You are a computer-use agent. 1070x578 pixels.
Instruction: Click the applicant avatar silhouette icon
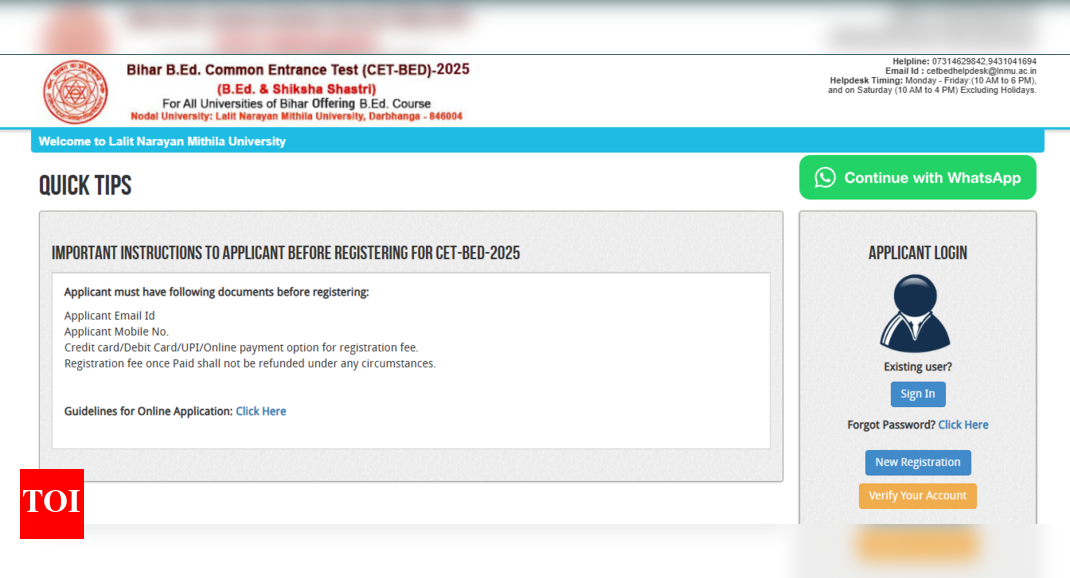(x=915, y=313)
